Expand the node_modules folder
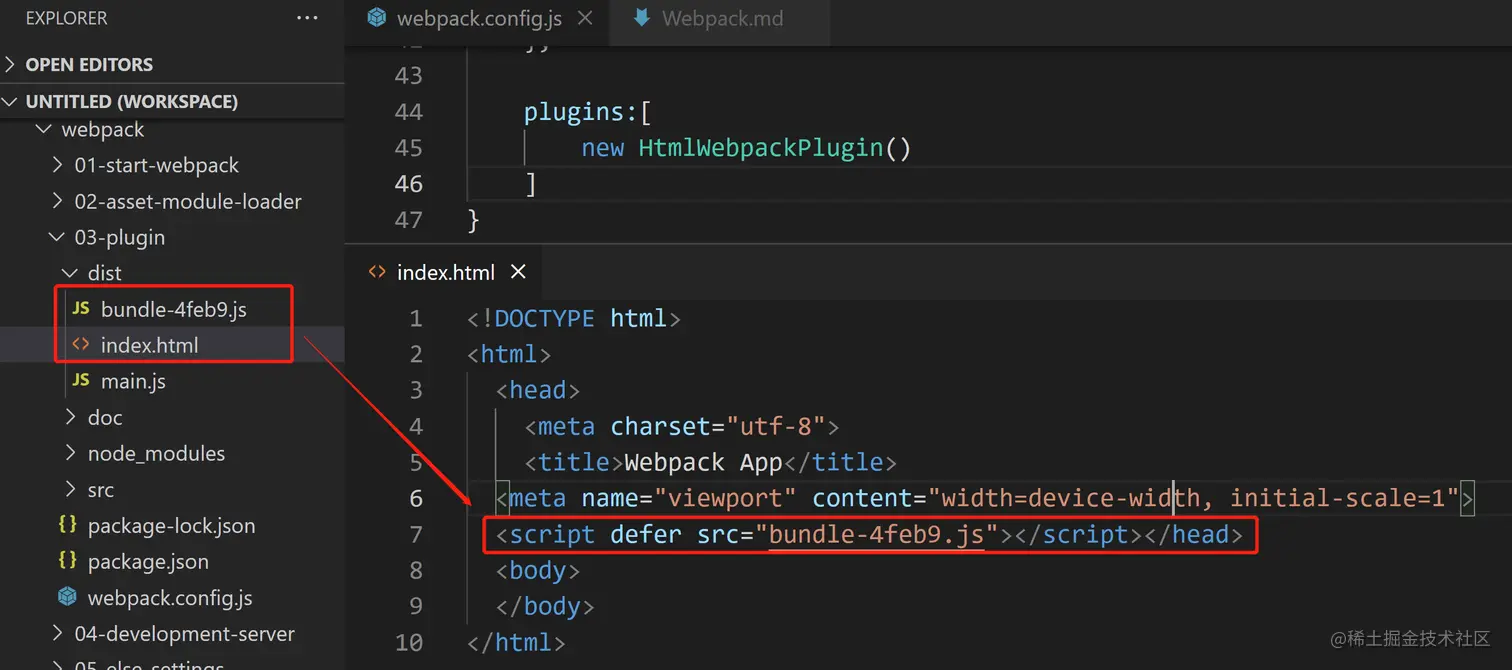 click(70, 453)
